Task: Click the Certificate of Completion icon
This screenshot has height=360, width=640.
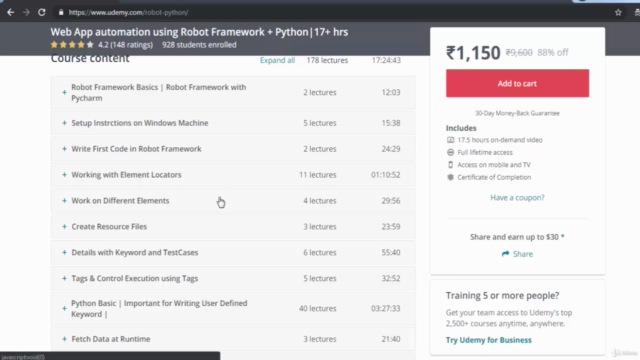Action: pyautogui.click(x=450, y=177)
